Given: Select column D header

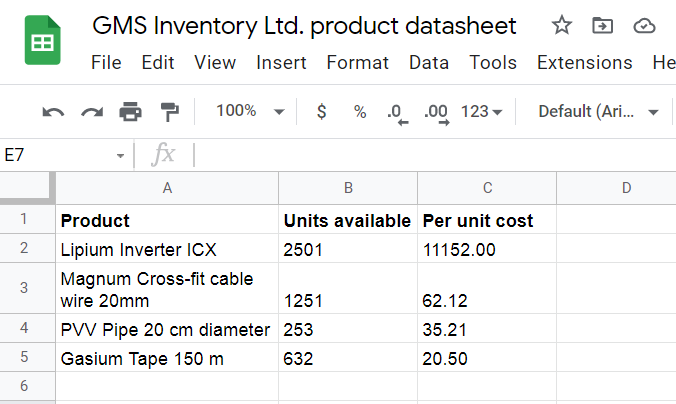Looking at the screenshot, I should click(617, 188).
